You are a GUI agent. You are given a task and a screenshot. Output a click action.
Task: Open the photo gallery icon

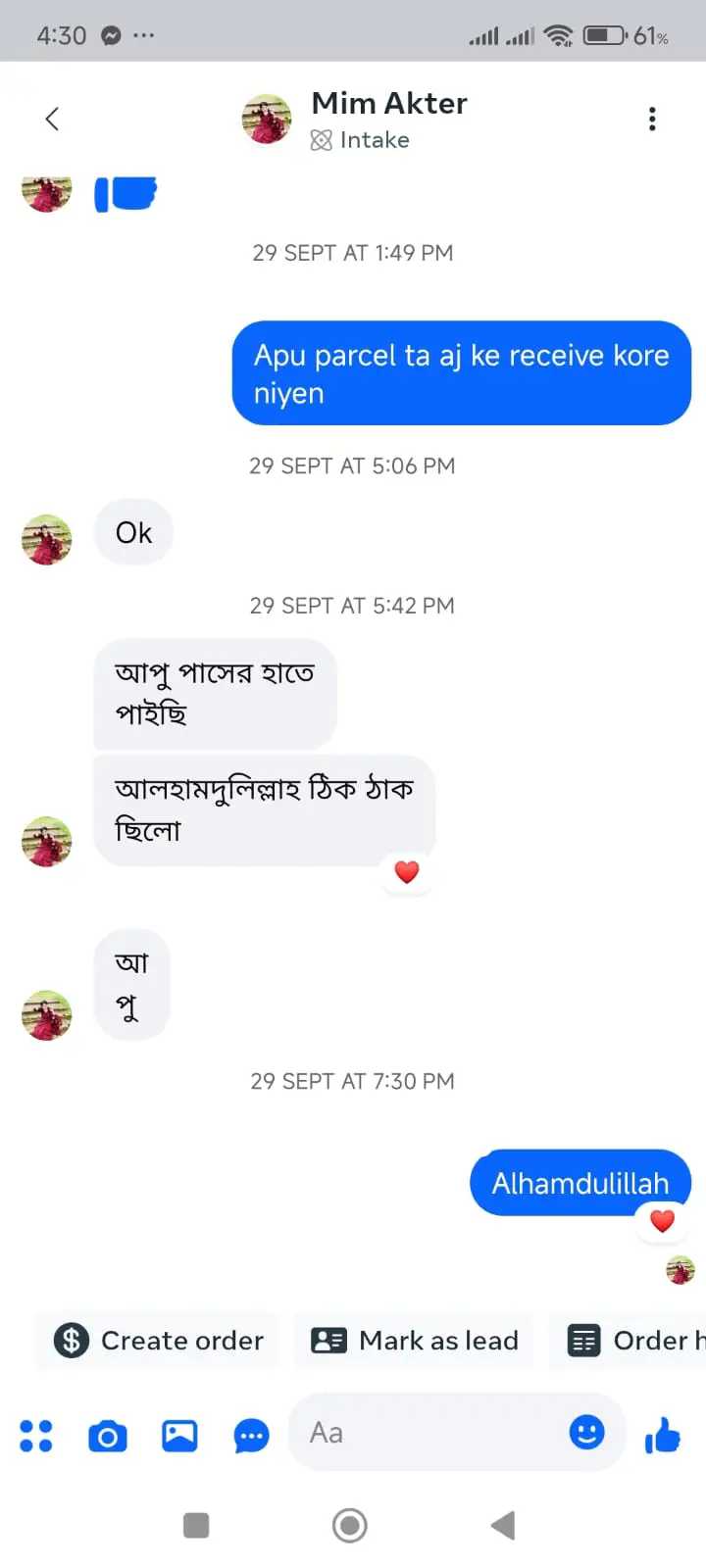pos(179,1436)
